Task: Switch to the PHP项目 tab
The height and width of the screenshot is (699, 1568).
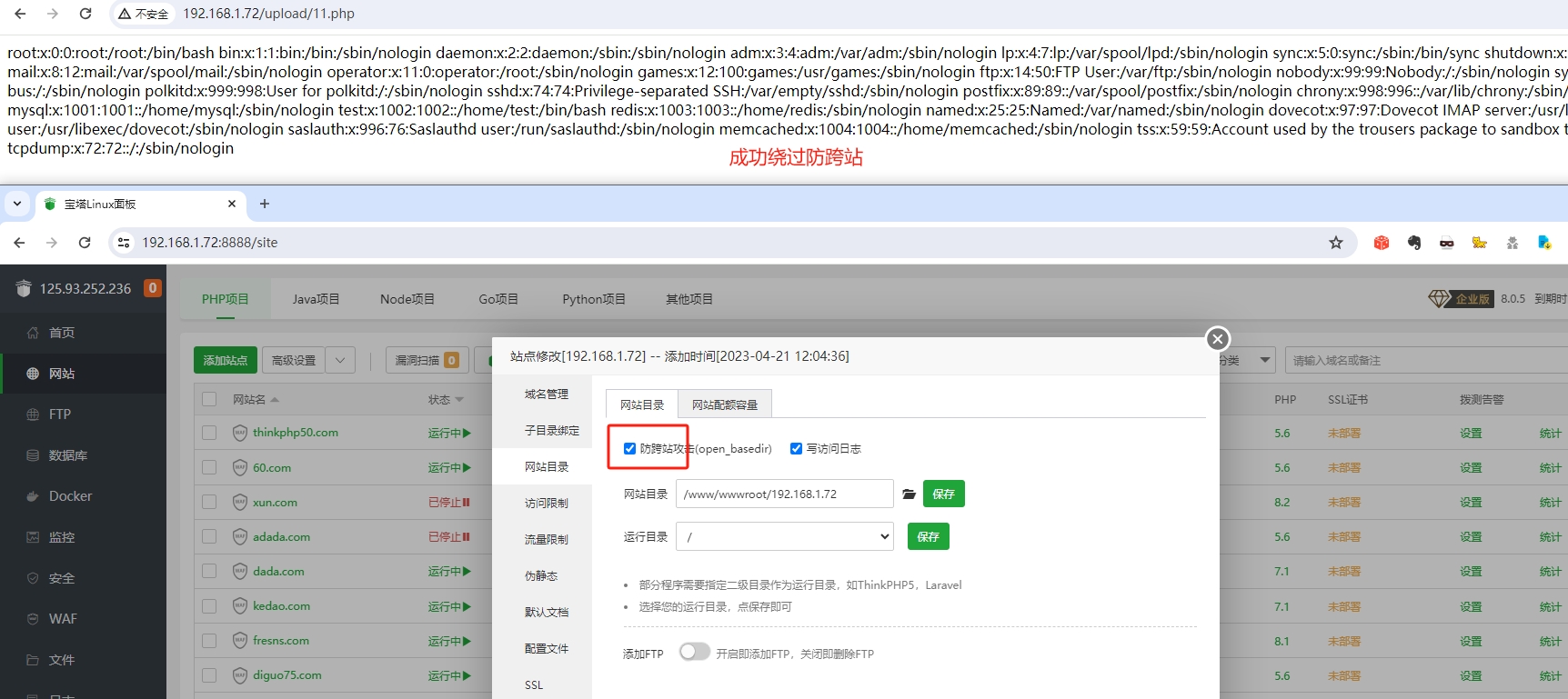Action: point(226,299)
